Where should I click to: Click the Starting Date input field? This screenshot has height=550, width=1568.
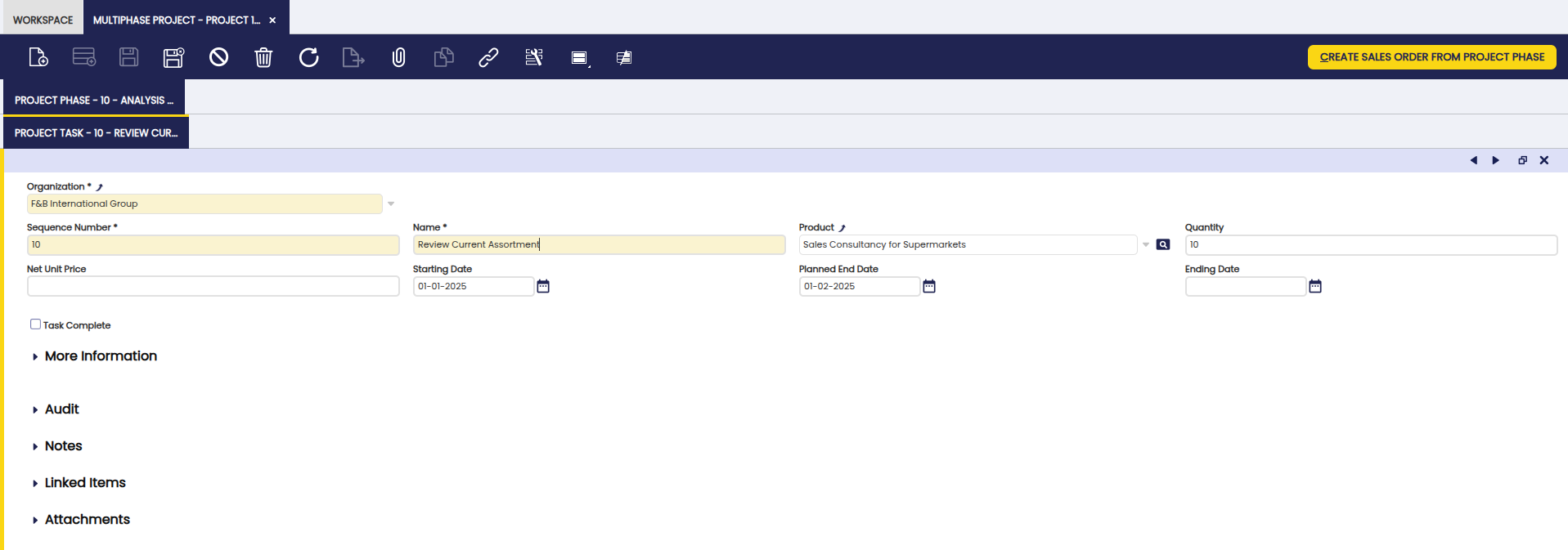click(x=474, y=286)
